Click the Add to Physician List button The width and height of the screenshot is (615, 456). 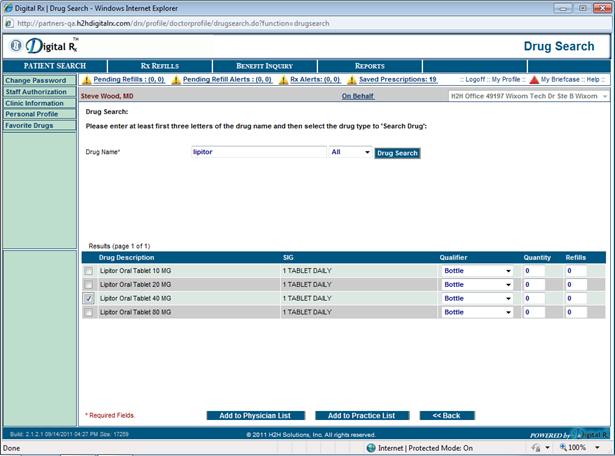coord(256,415)
